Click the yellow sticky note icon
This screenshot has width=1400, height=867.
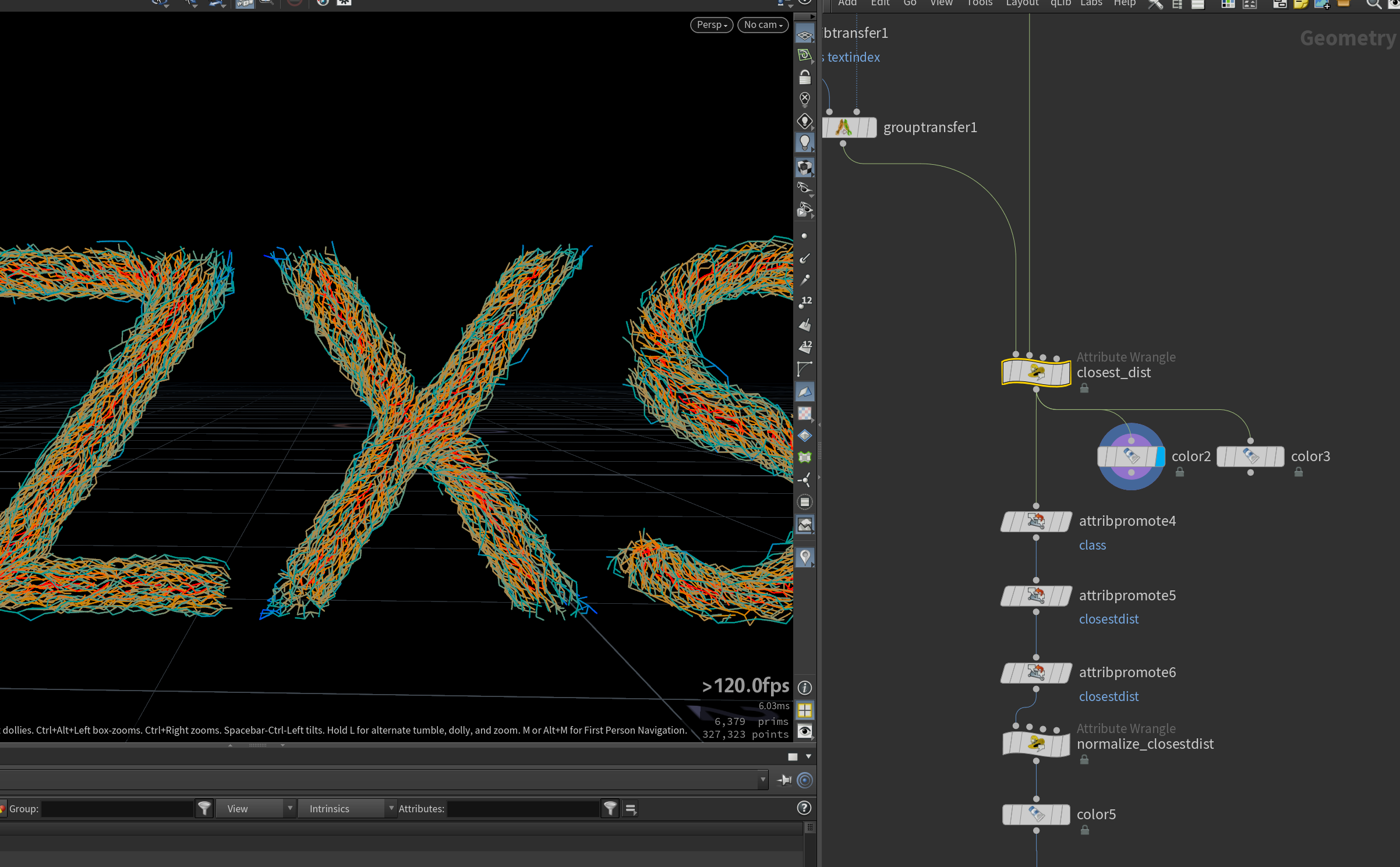pos(1300,5)
